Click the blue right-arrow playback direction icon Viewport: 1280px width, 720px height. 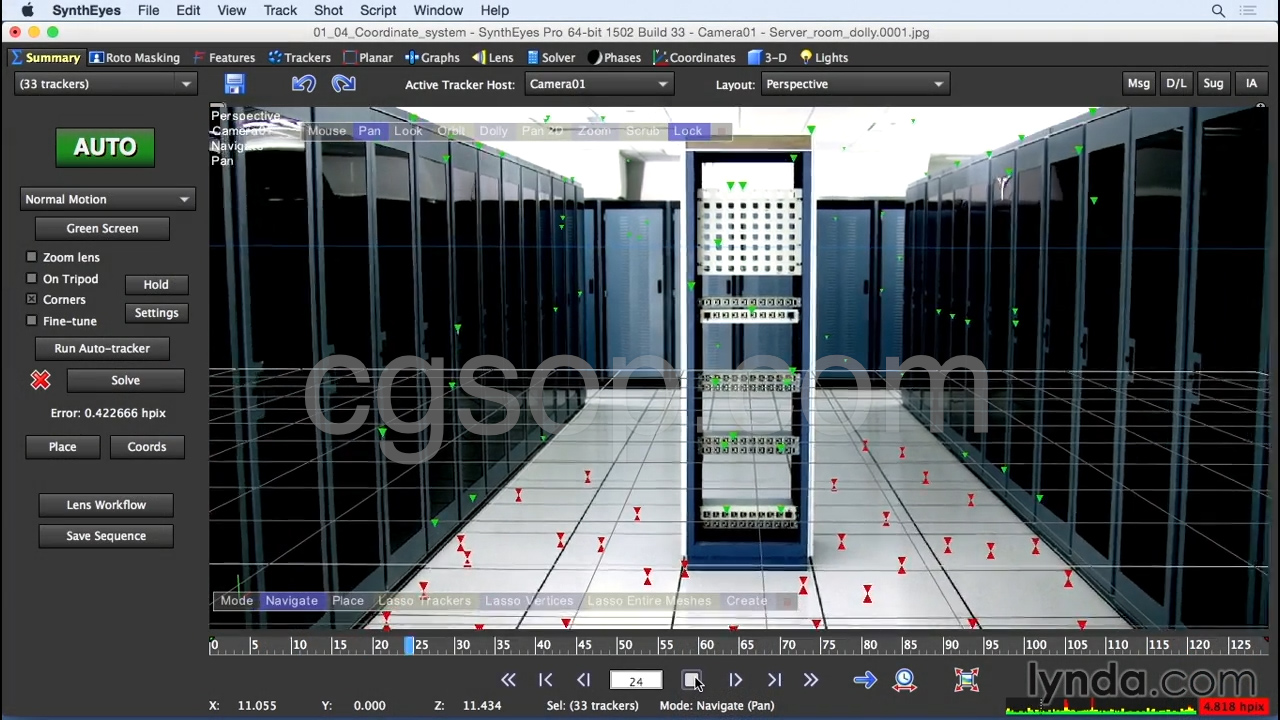(865, 680)
